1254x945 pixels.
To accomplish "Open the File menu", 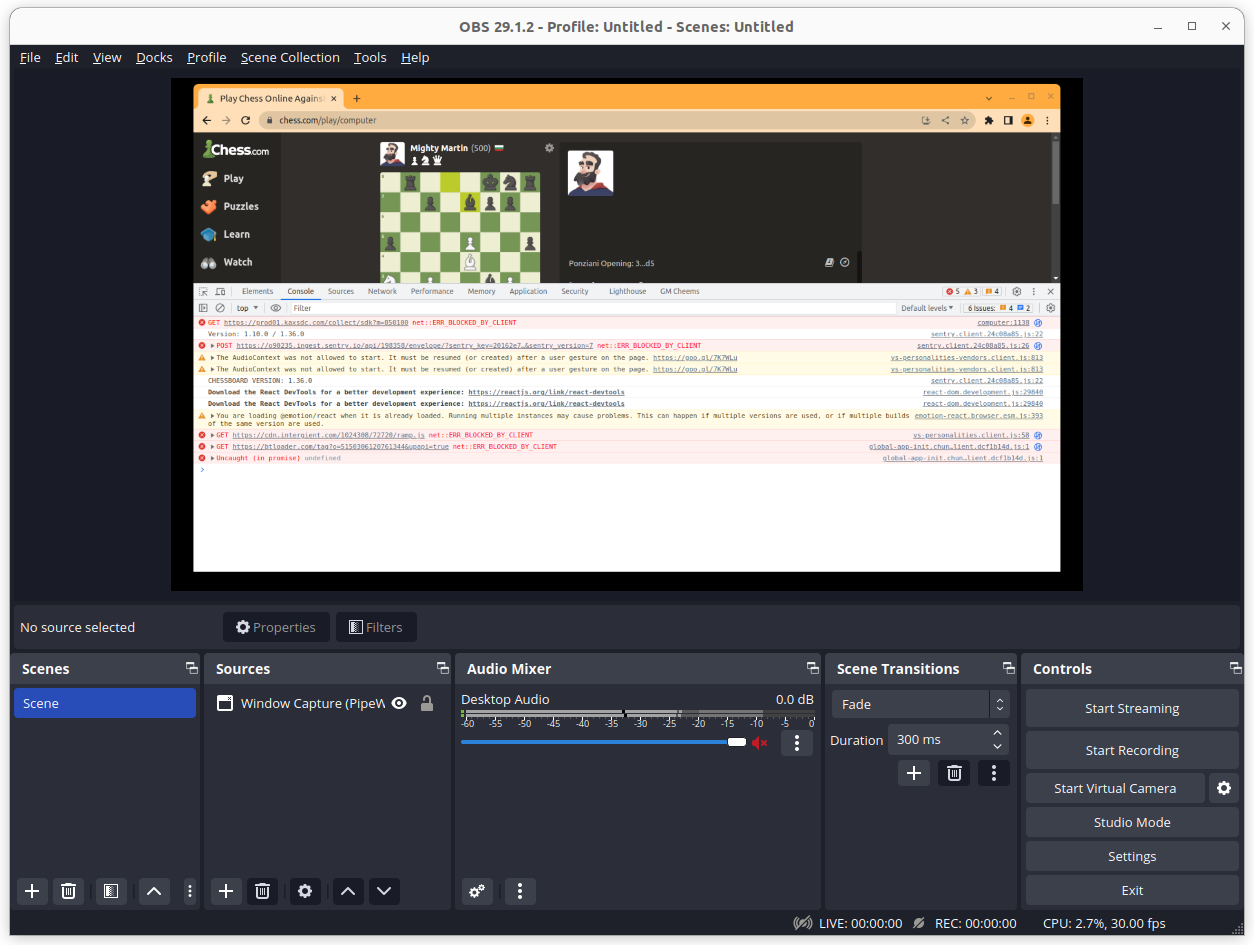I will tap(30, 57).
